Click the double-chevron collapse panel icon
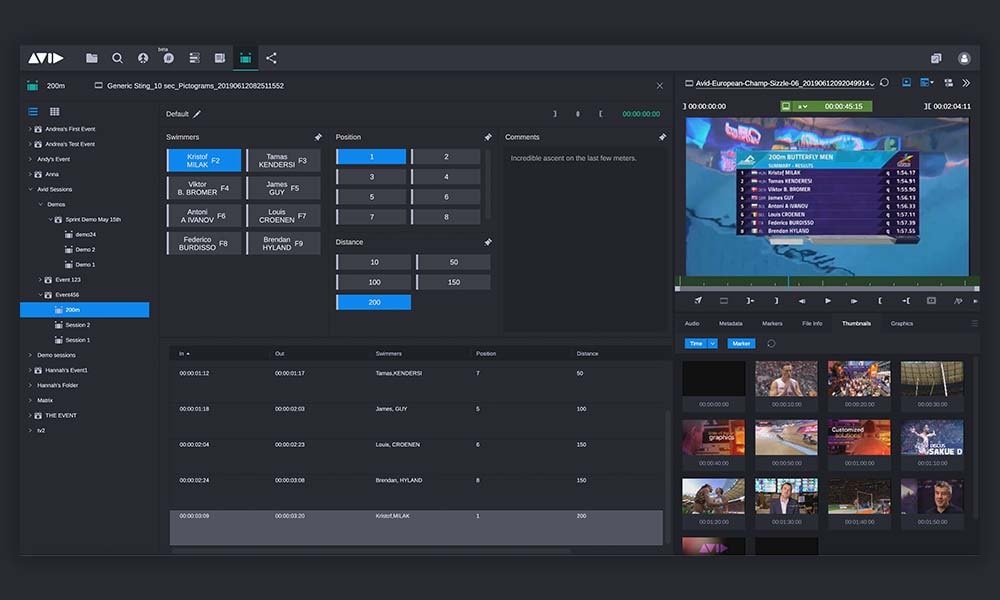Screen dimensions: 1000x600 coord(966,83)
